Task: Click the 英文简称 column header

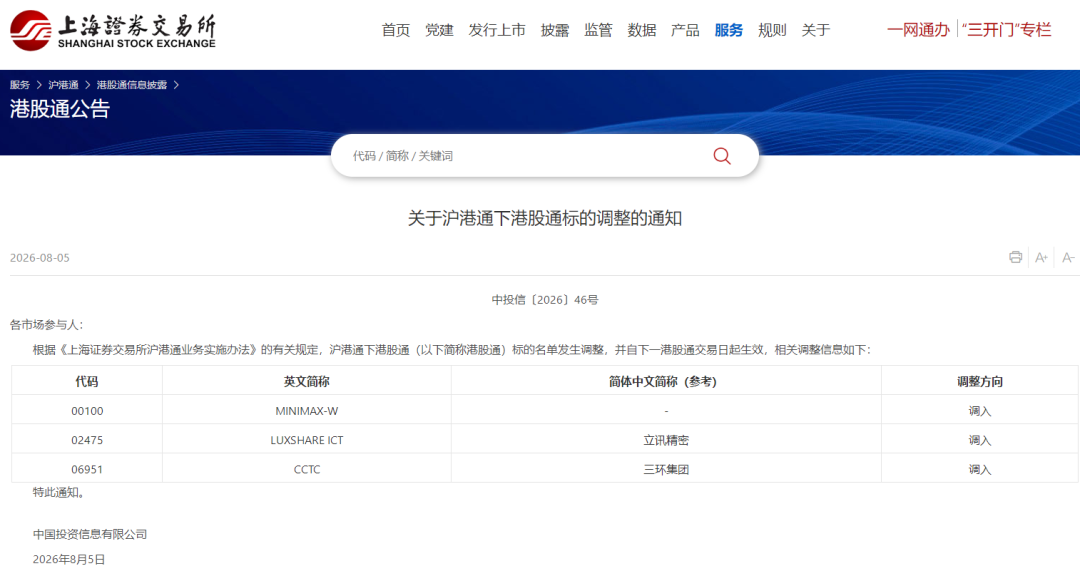Action: coord(307,382)
